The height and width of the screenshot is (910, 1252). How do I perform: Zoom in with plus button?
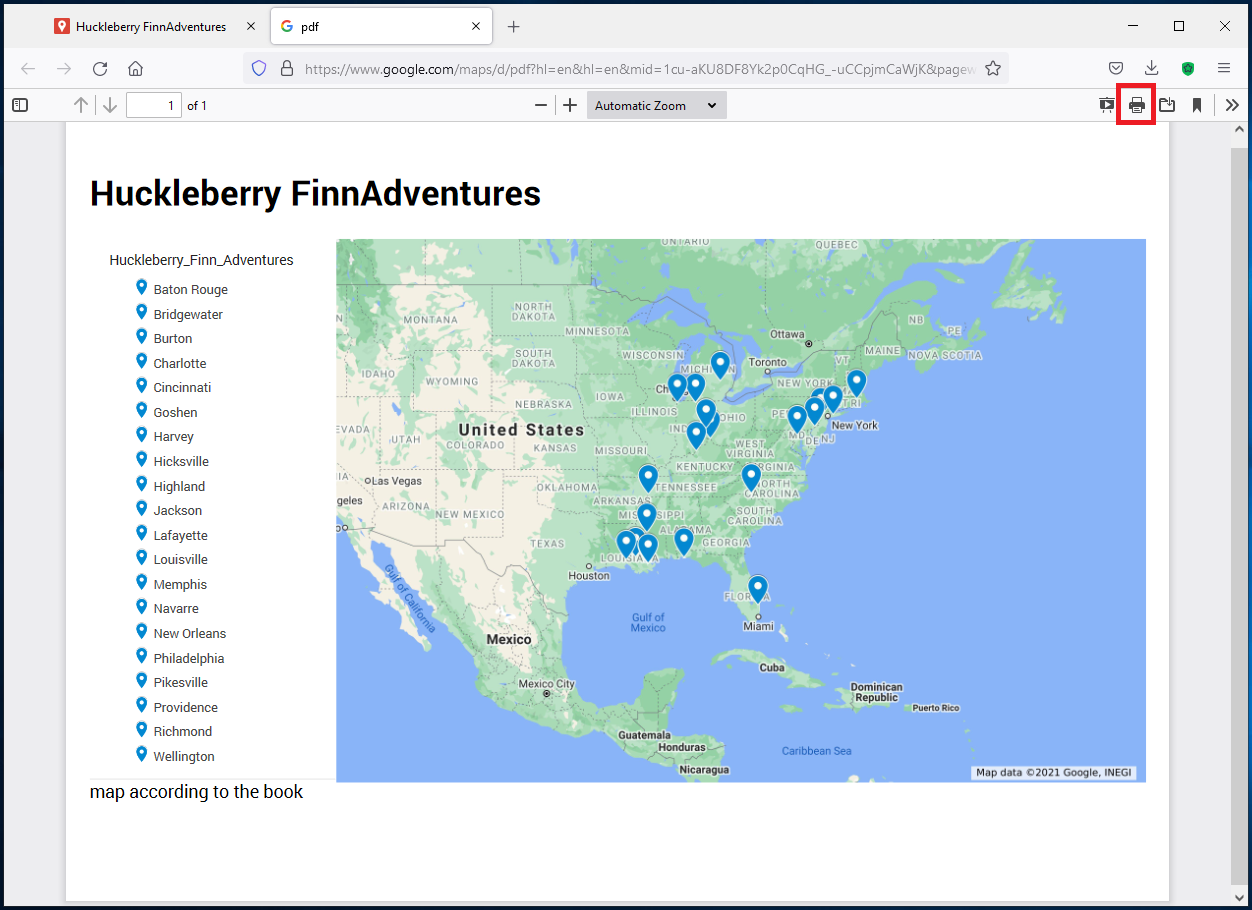(x=570, y=105)
